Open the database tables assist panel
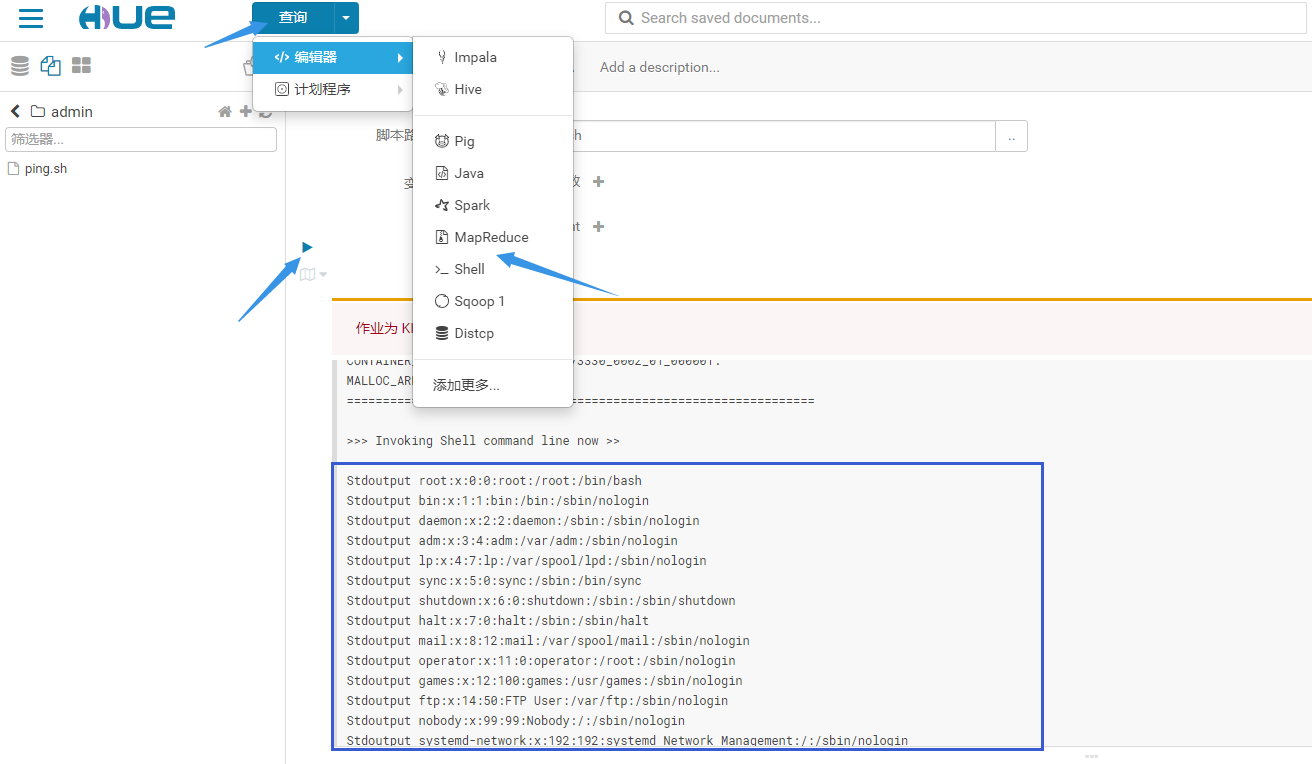This screenshot has width=1312, height=764. (x=20, y=66)
